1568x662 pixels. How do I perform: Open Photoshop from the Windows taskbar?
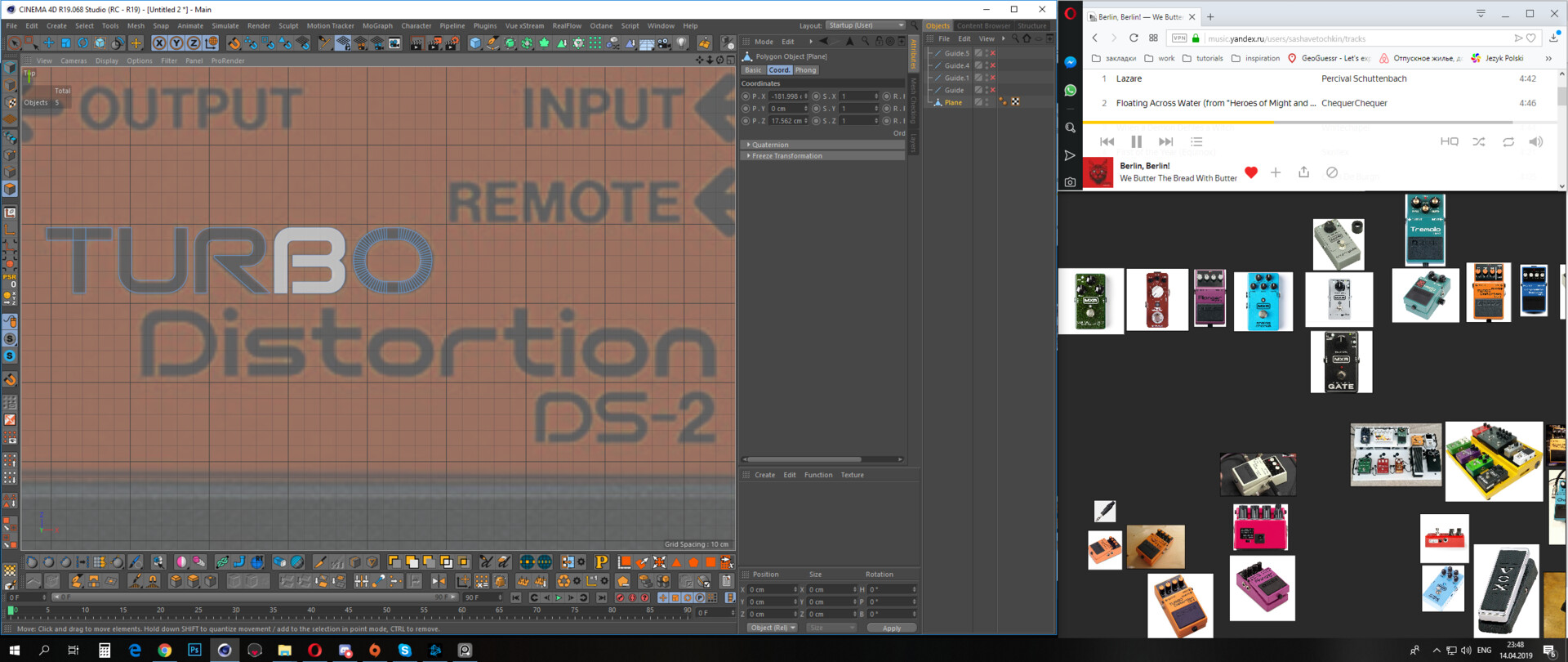pos(194,650)
